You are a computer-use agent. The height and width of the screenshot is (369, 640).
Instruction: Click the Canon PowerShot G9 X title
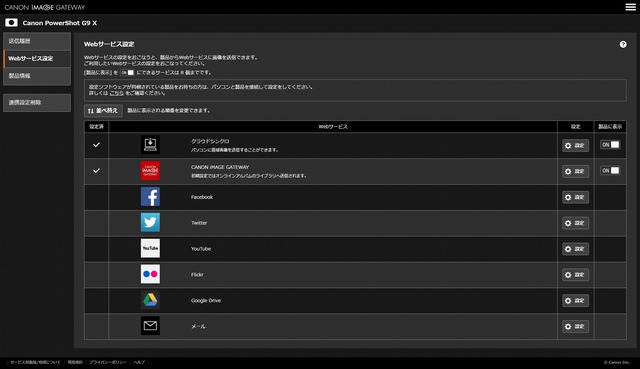(60, 23)
